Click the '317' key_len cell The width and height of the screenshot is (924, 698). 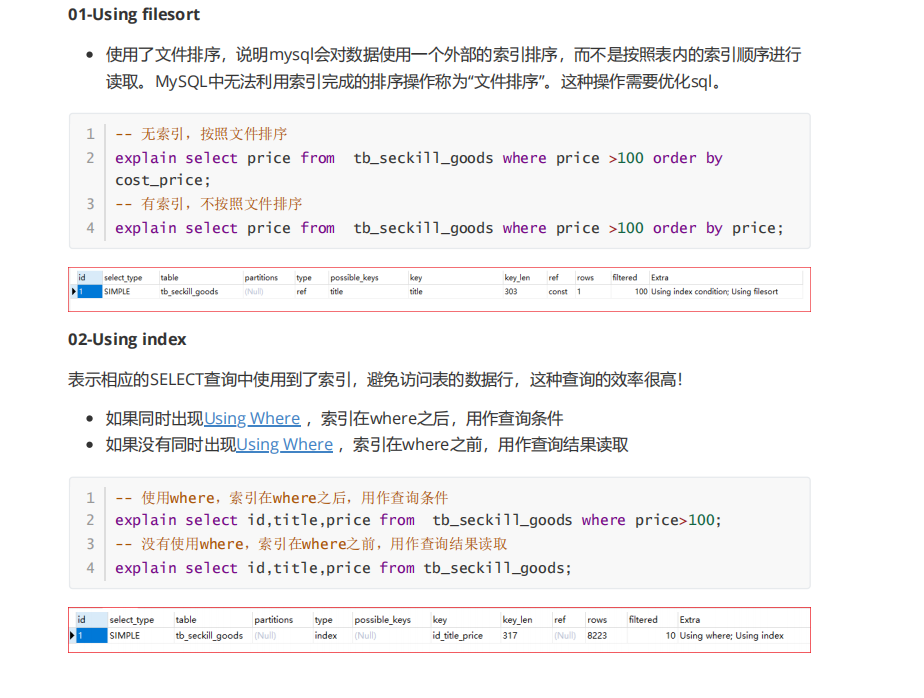[510, 636]
